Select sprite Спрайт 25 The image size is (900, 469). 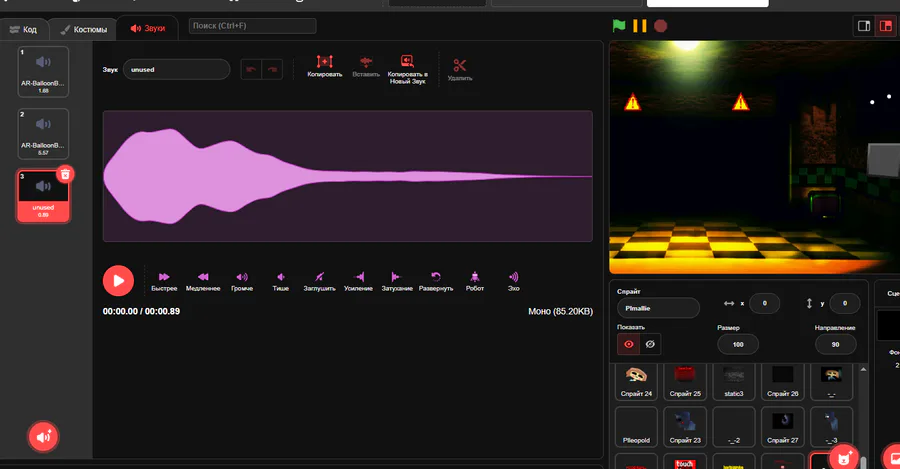coord(685,382)
